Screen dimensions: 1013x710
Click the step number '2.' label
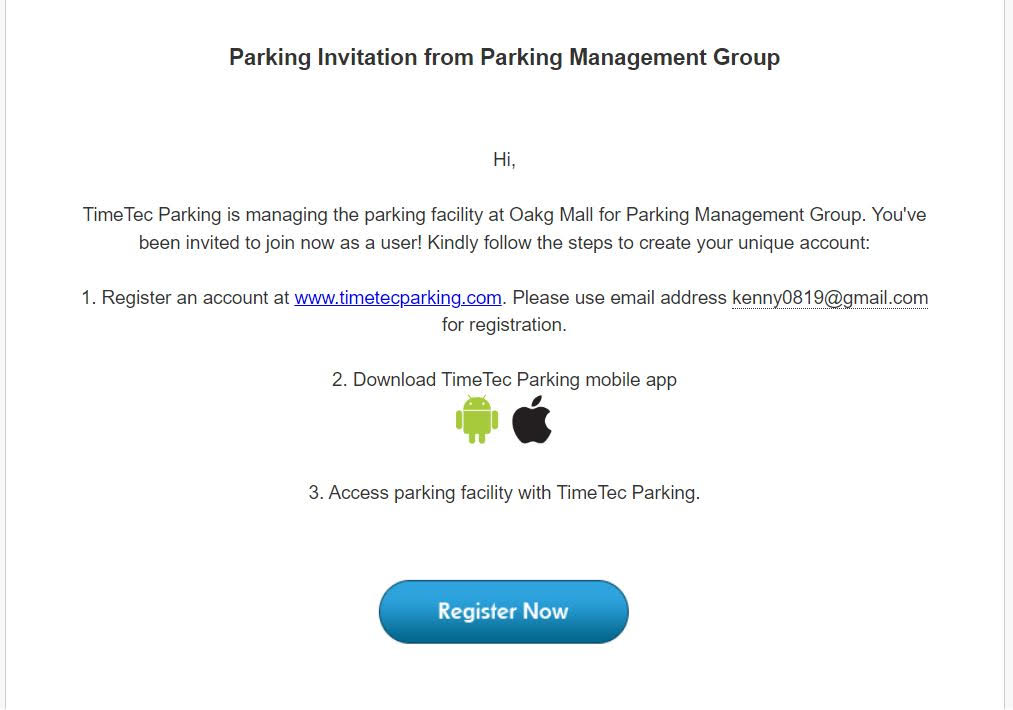pos(339,380)
